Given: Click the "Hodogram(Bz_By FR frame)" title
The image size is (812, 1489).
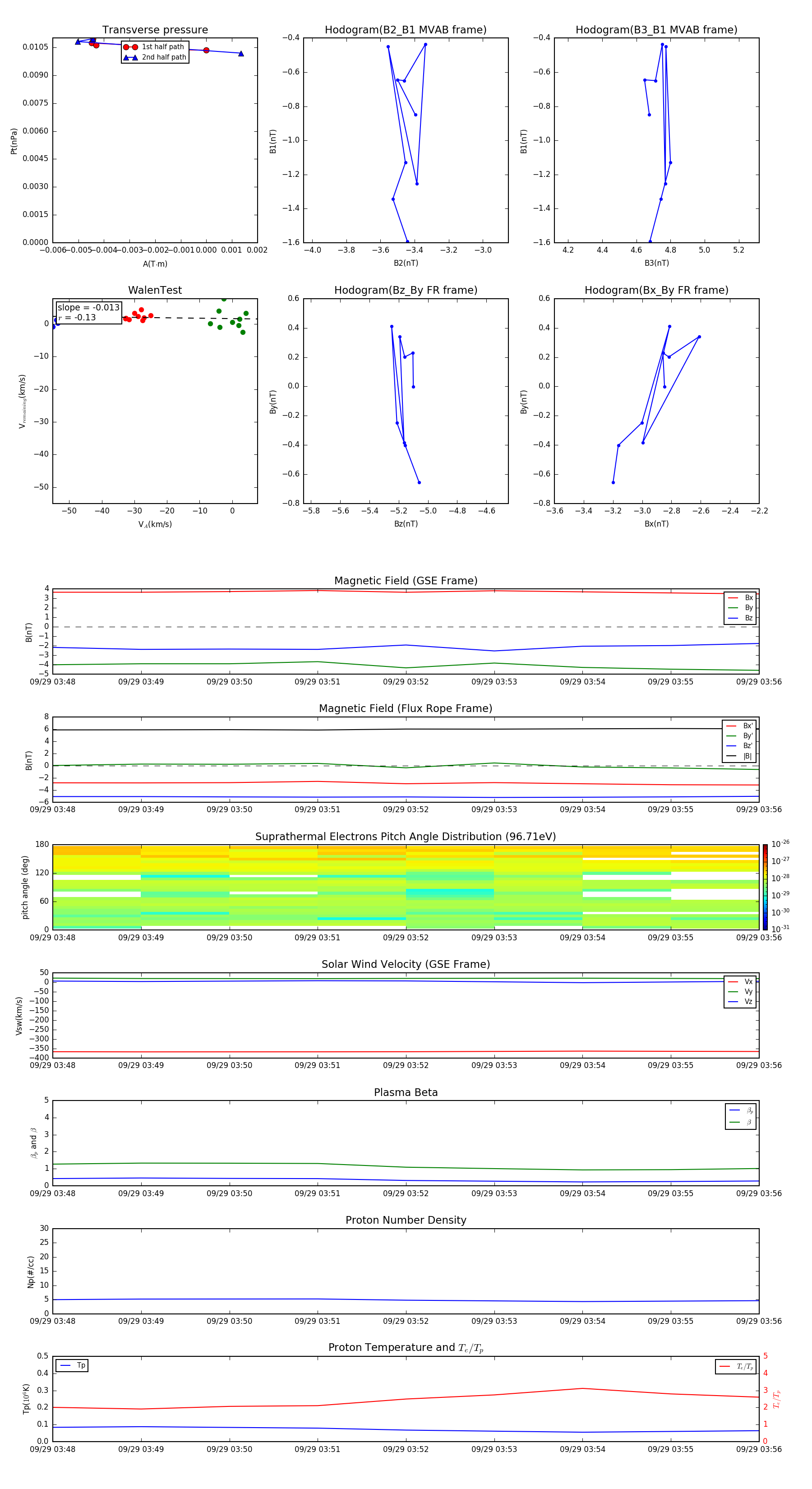Looking at the screenshot, I should point(406,290).
